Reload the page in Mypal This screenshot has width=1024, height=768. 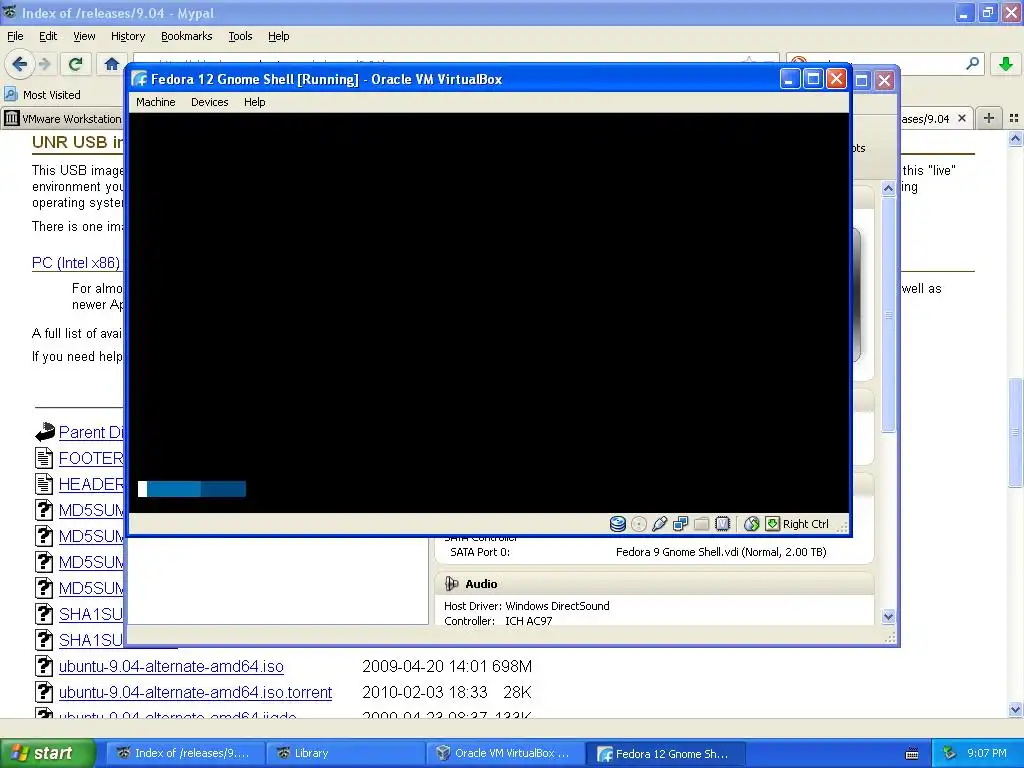[x=75, y=64]
